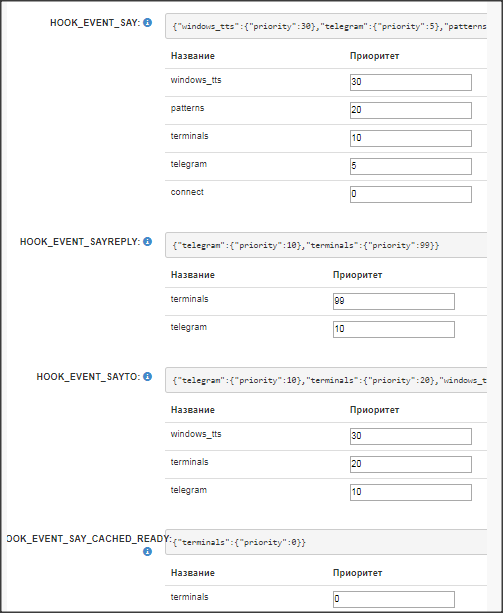Click the info icon beside HOOK_EVENT_SAYTO
The width and height of the screenshot is (503, 613).
(147, 376)
